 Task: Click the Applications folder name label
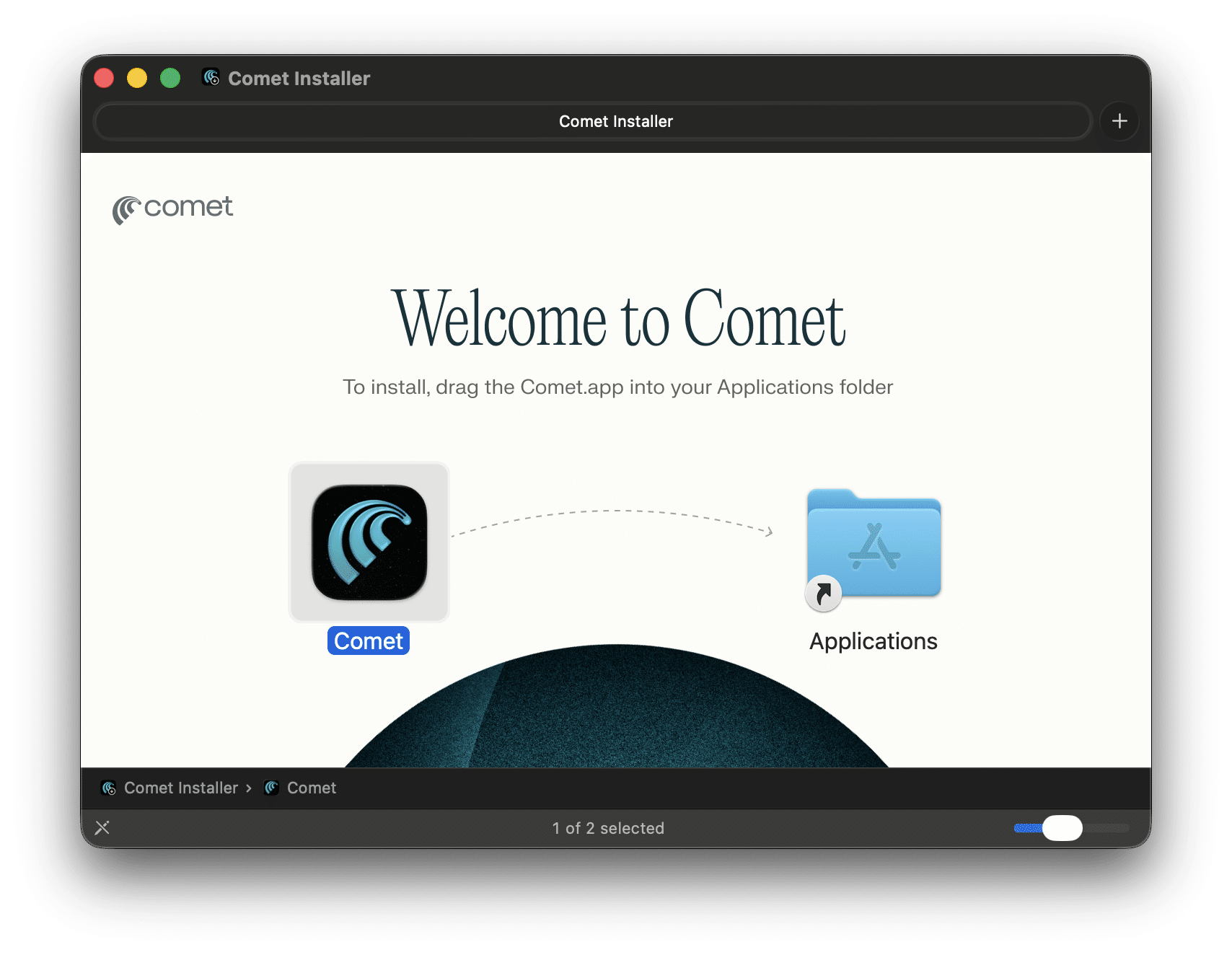(873, 641)
